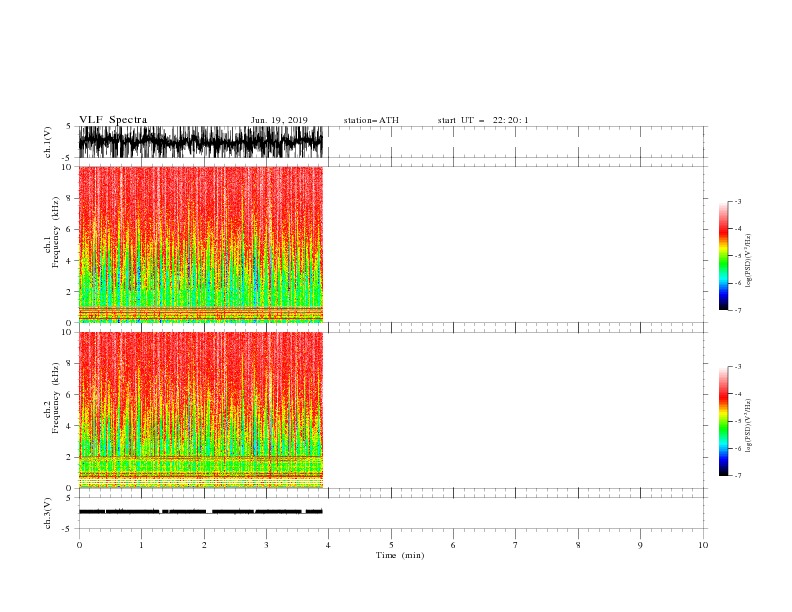Image resolution: width=792 pixels, height=612 pixels.
Task: Click the 'station=ATH' label
Action: pyautogui.click(x=371, y=120)
